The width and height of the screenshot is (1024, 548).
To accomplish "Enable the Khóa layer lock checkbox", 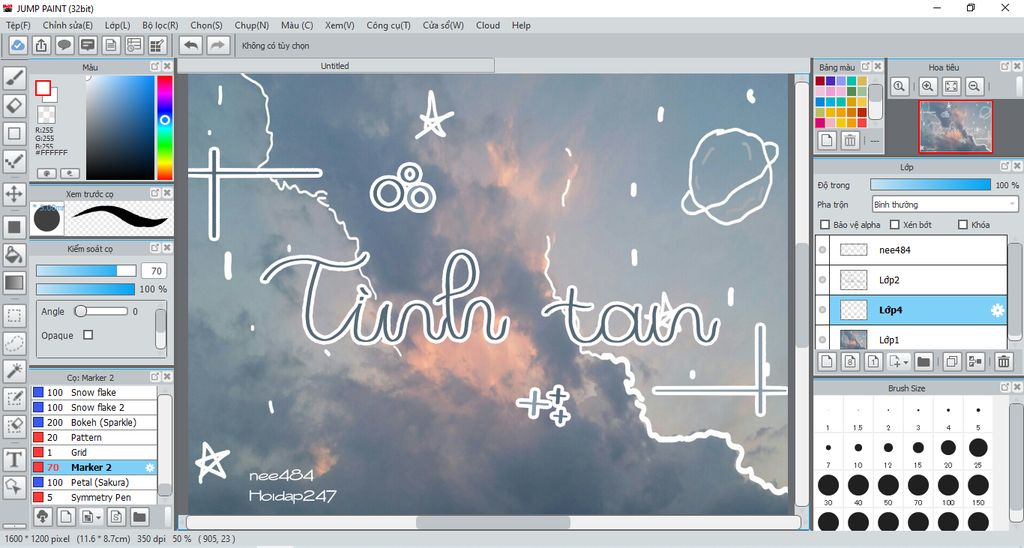I will (x=963, y=225).
